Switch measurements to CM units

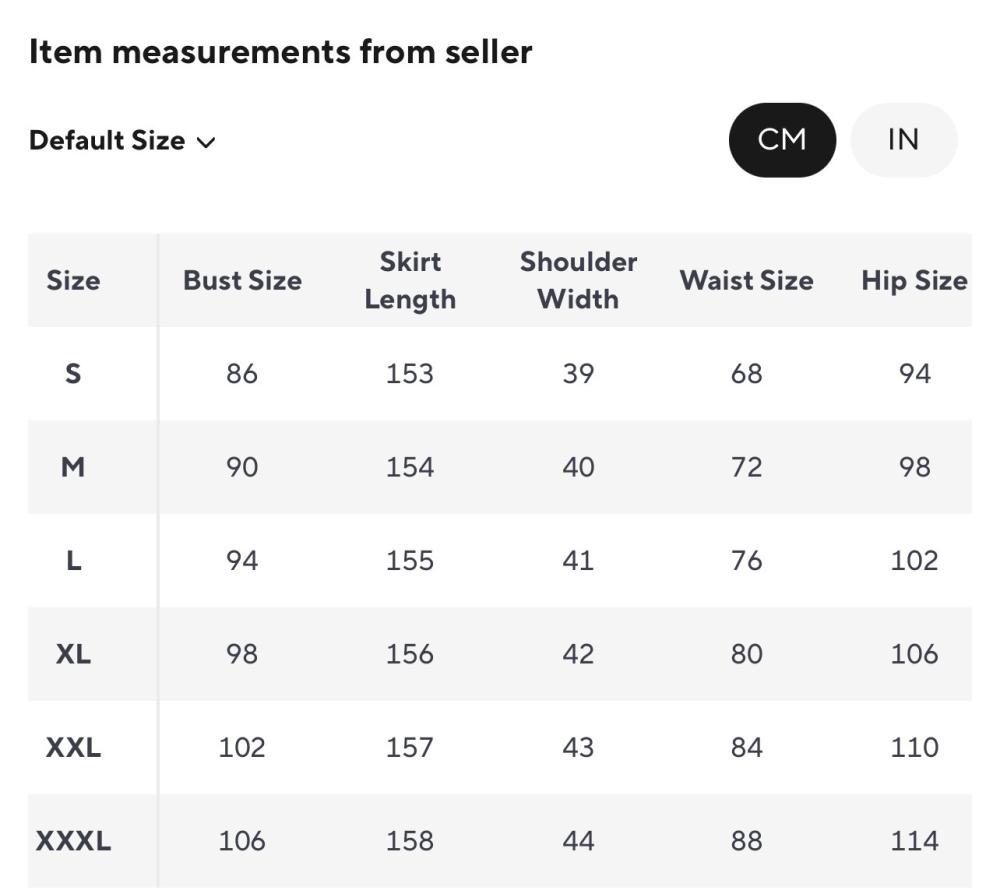pyautogui.click(x=782, y=140)
